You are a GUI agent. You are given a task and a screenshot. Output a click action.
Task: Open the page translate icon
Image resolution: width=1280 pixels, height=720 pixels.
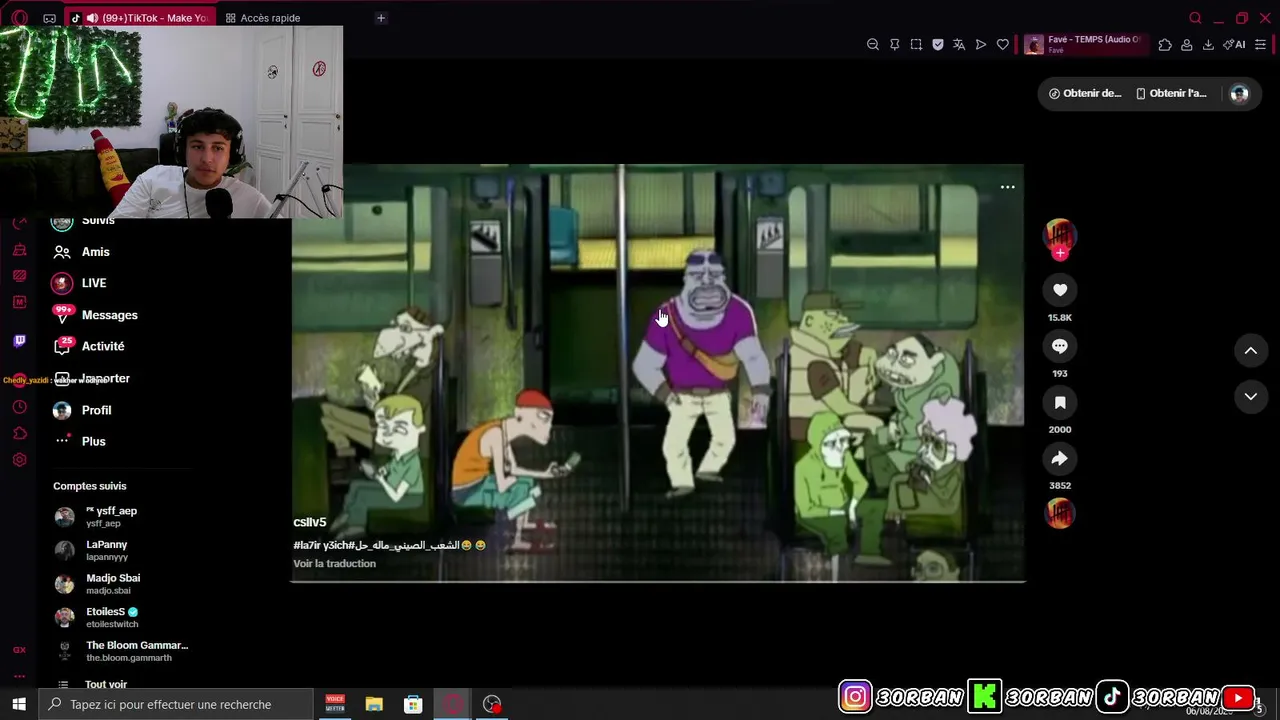[x=959, y=44]
